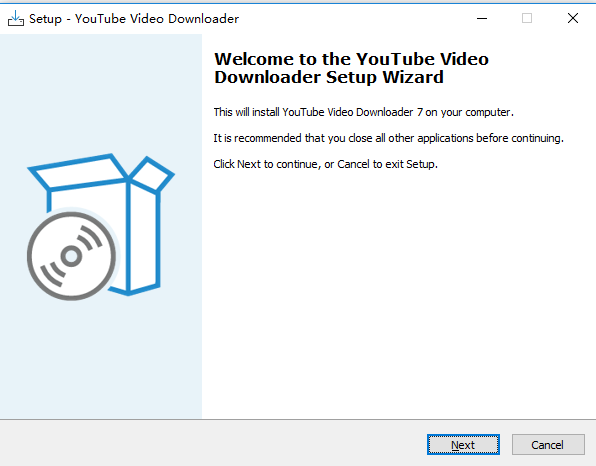Click the software box and disc illustration
This screenshot has width=596, height=466.
pos(101,227)
